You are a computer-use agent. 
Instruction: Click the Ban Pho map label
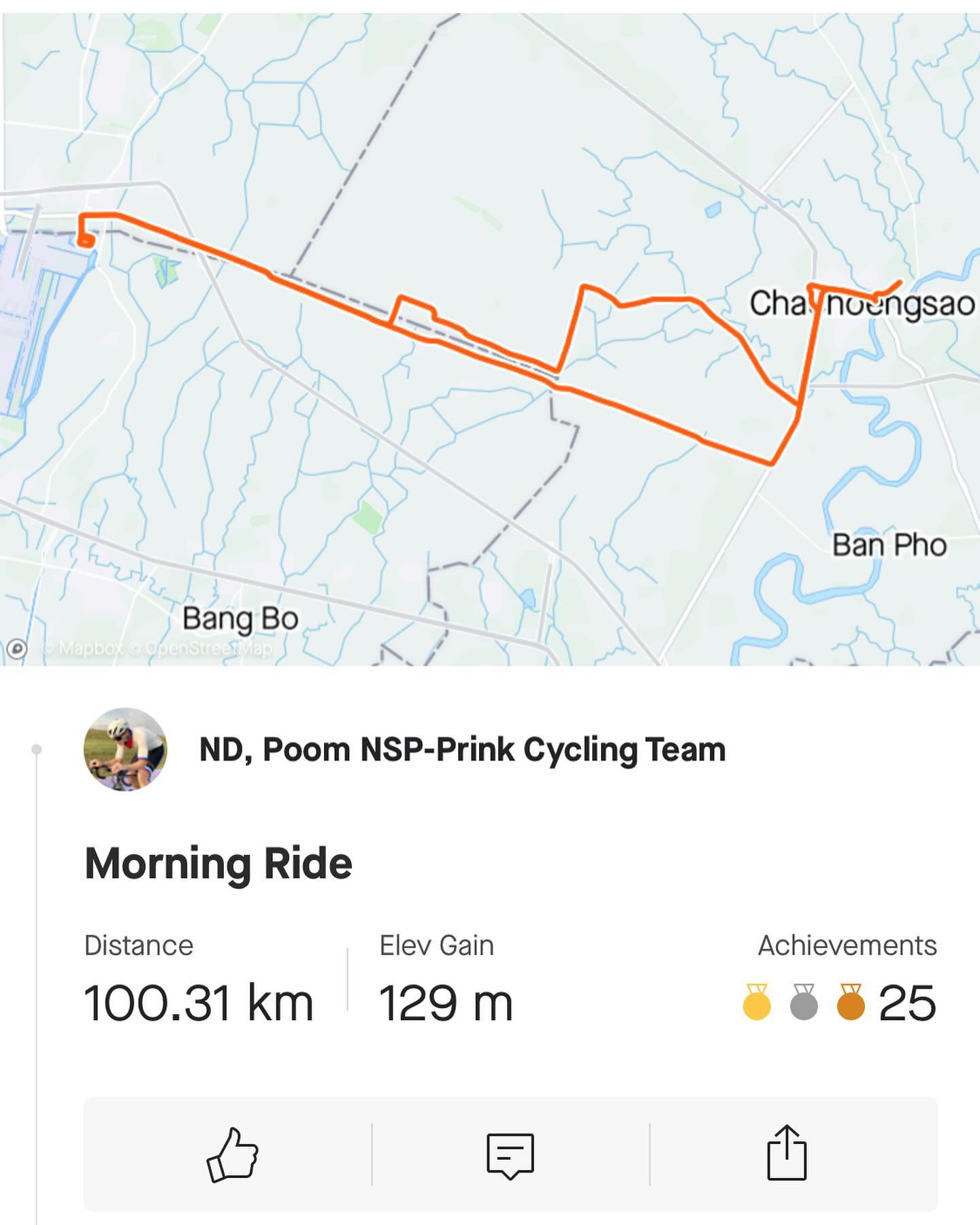click(x=889, y=545)
